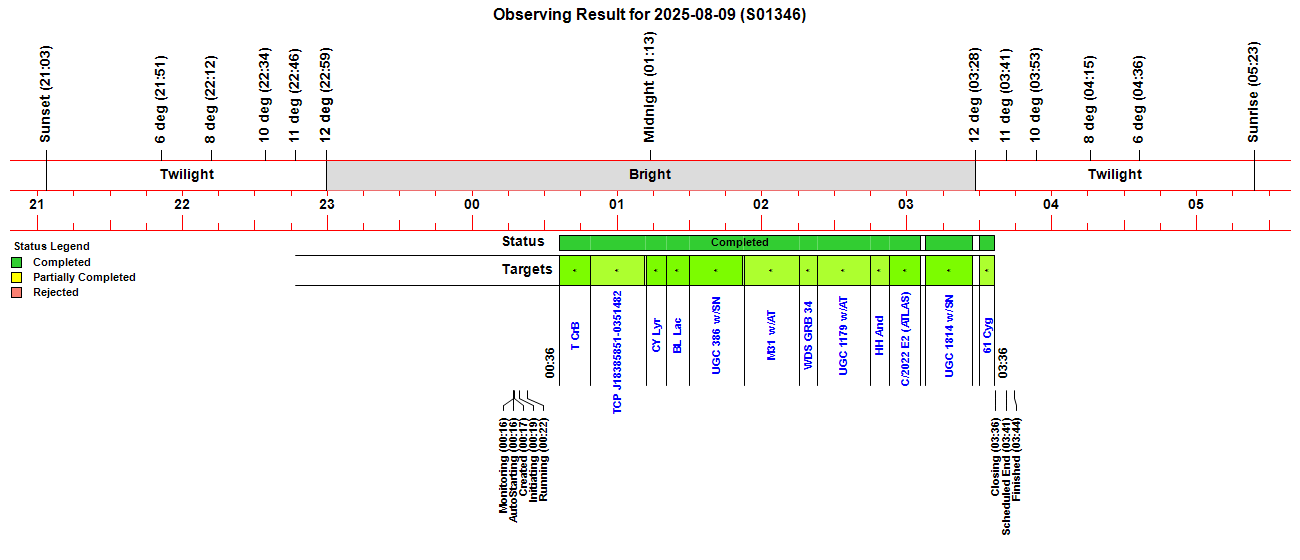The image size is (1300, 560).
Task: Open the M31 w/AT target link
Action: click(x=771, y=335)
